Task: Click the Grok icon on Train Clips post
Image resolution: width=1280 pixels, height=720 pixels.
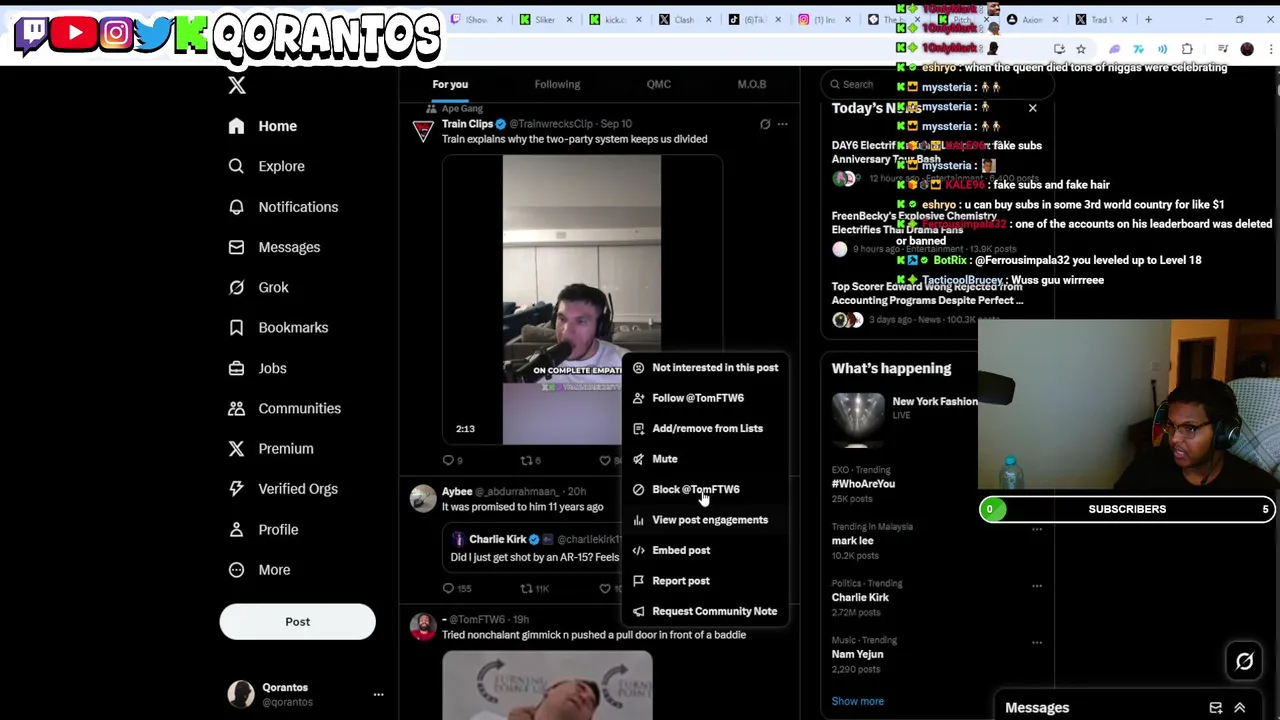Action: tap(765, 124)
